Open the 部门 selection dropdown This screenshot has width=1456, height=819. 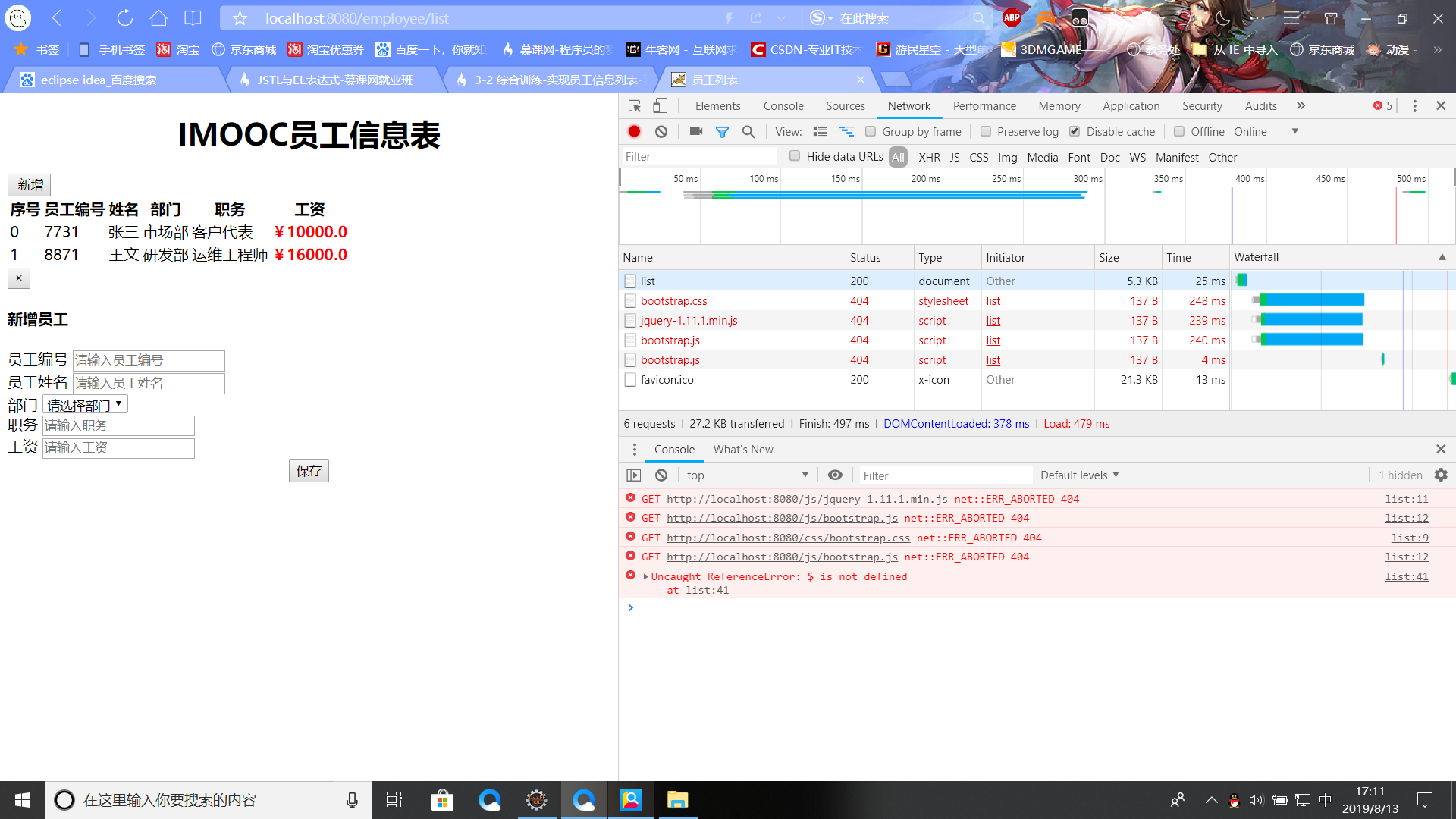[86, 404]
